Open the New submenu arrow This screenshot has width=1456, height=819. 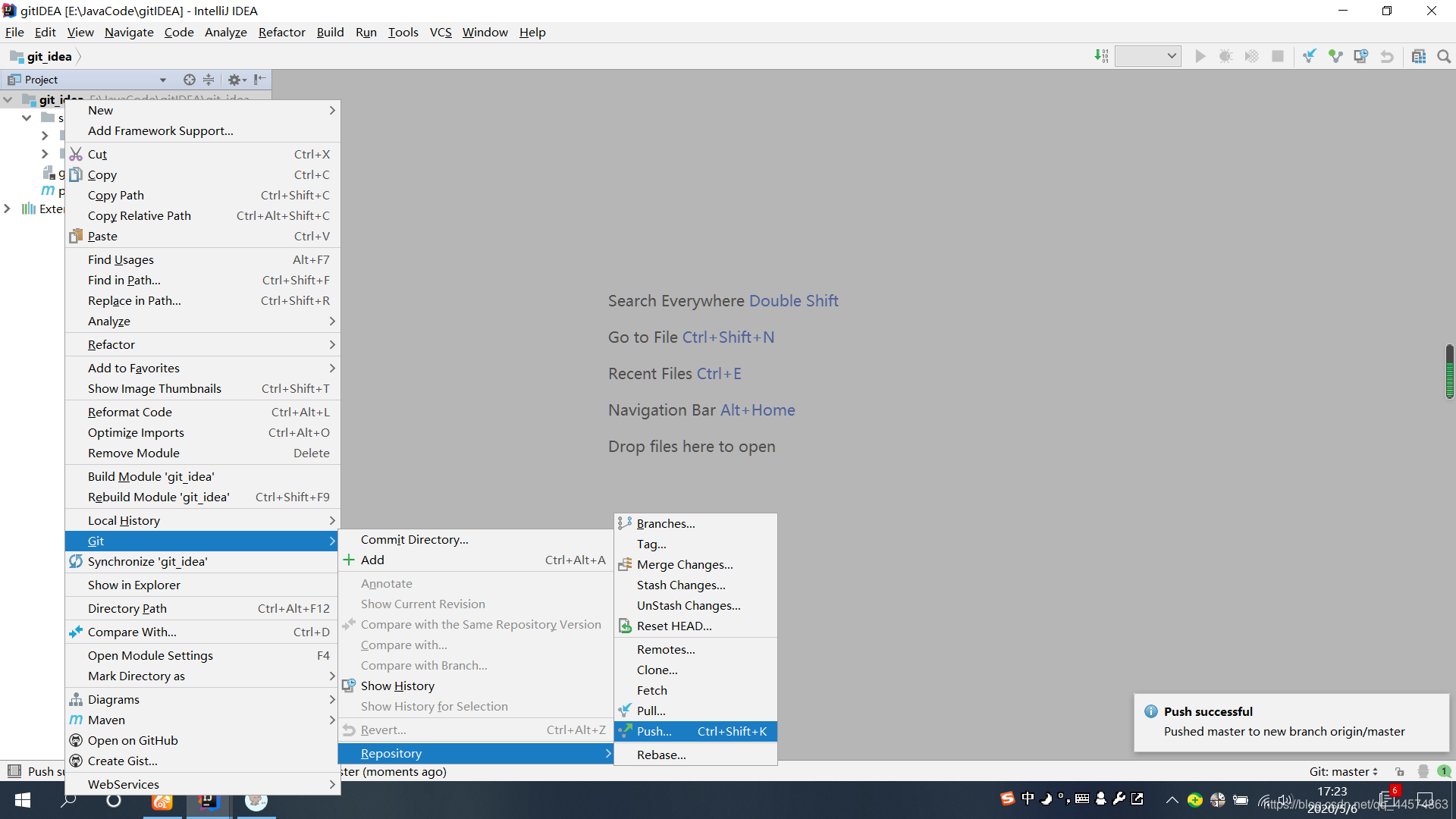click(x=332, y=110)
